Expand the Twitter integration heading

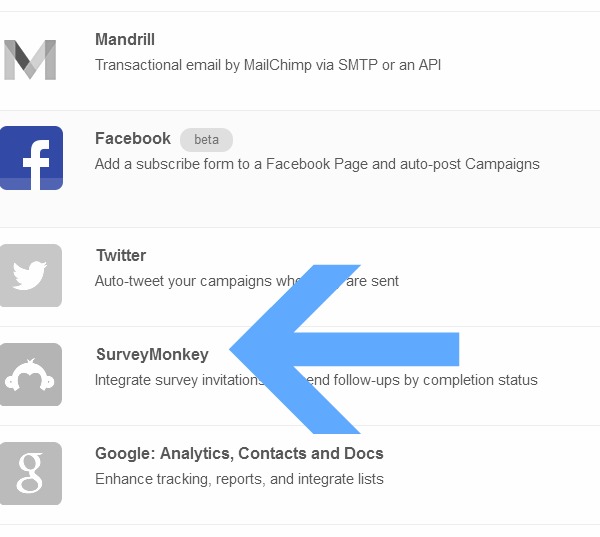121,255
